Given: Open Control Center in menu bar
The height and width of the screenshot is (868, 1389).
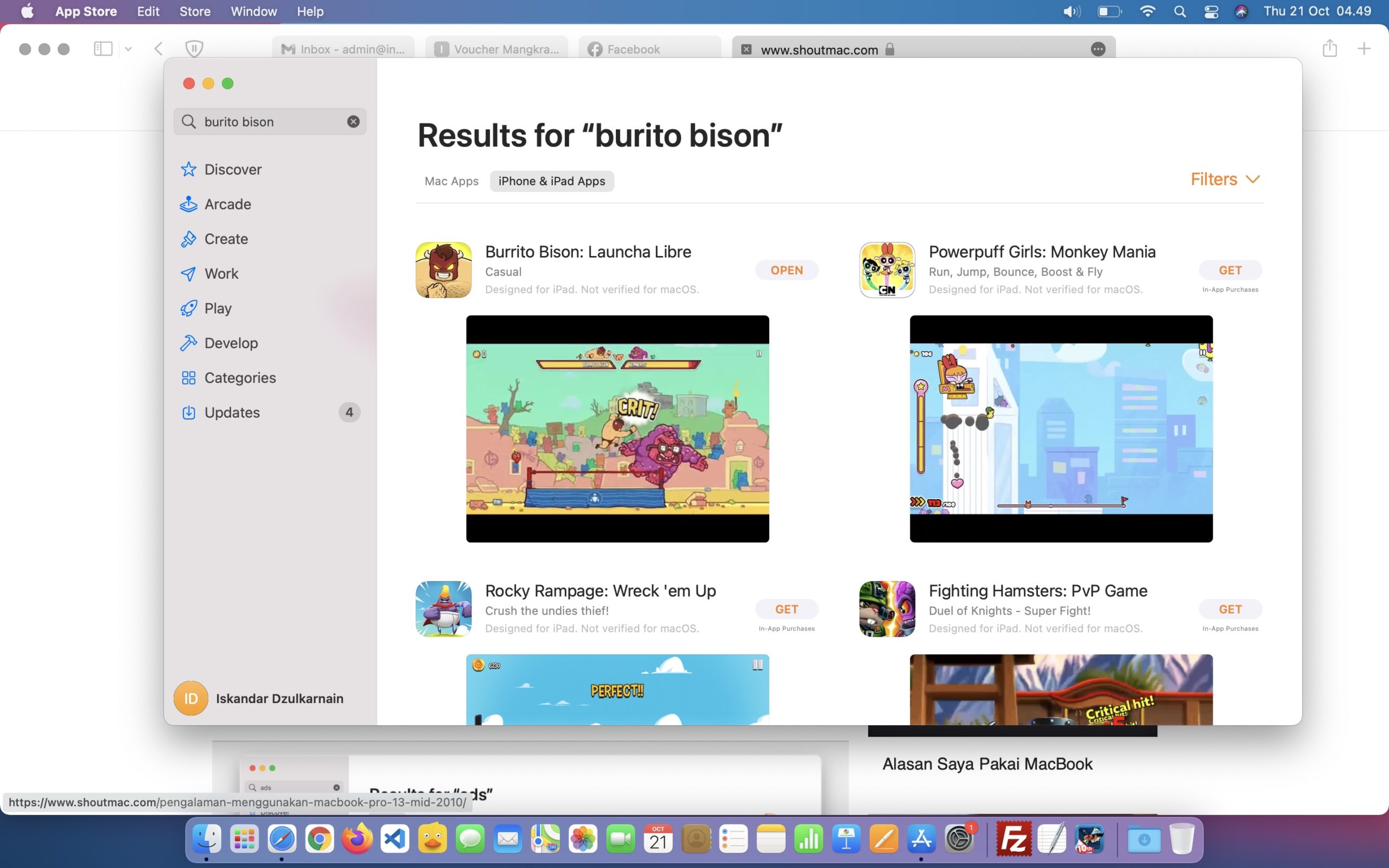Looking at the screenshot, I should (x=1211, y=11).
